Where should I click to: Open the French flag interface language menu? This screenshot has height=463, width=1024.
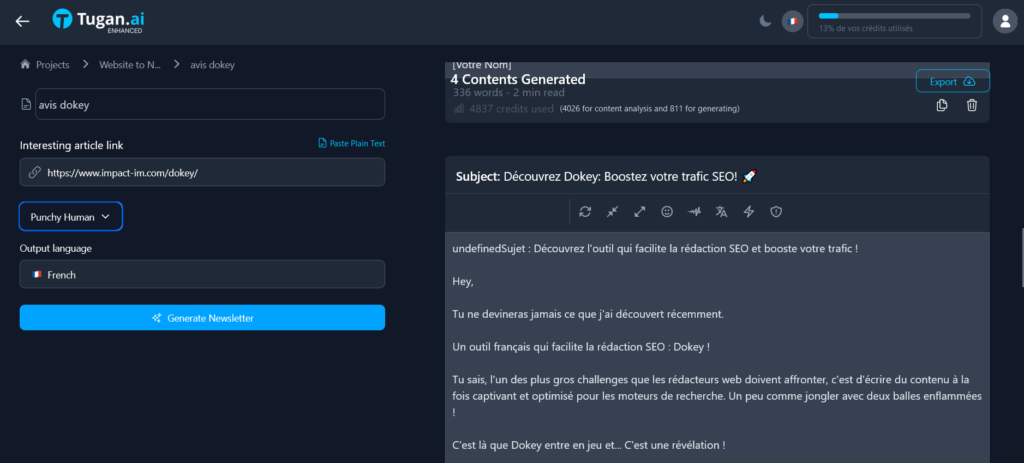tap(793, 21)
